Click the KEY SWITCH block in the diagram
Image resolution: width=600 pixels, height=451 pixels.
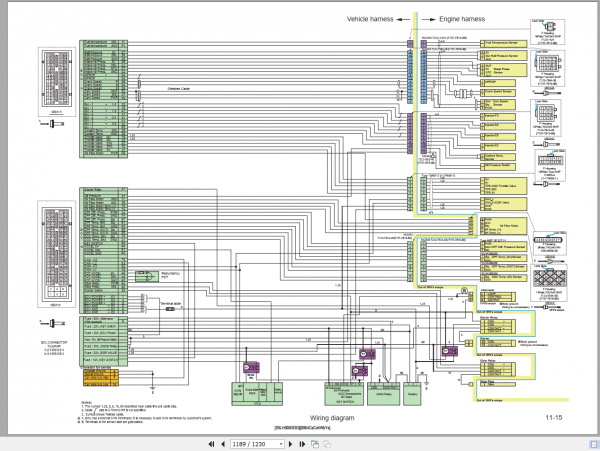click(344, 394)
